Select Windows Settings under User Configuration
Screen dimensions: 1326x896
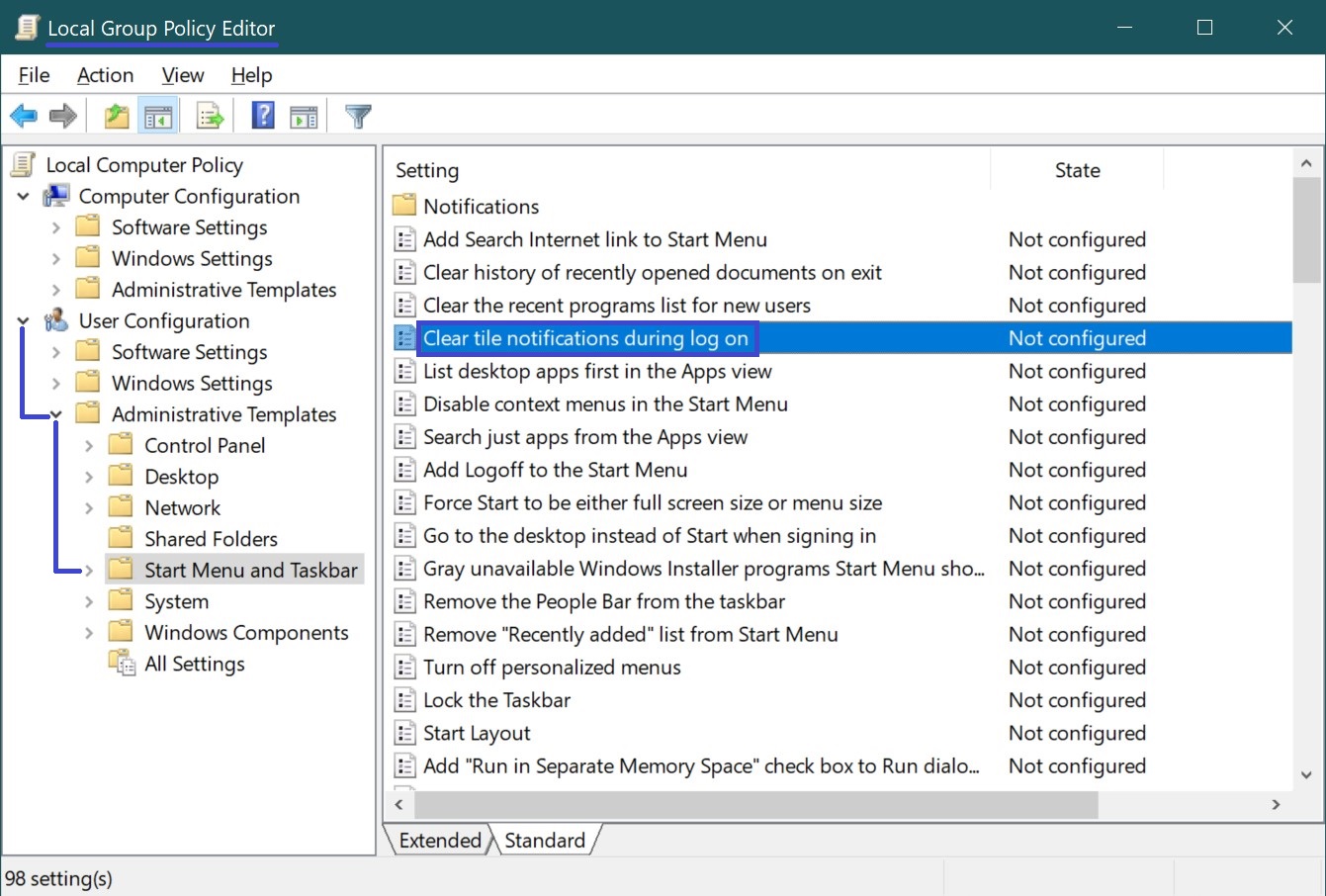pyautogui.click(x=192, y=383)
